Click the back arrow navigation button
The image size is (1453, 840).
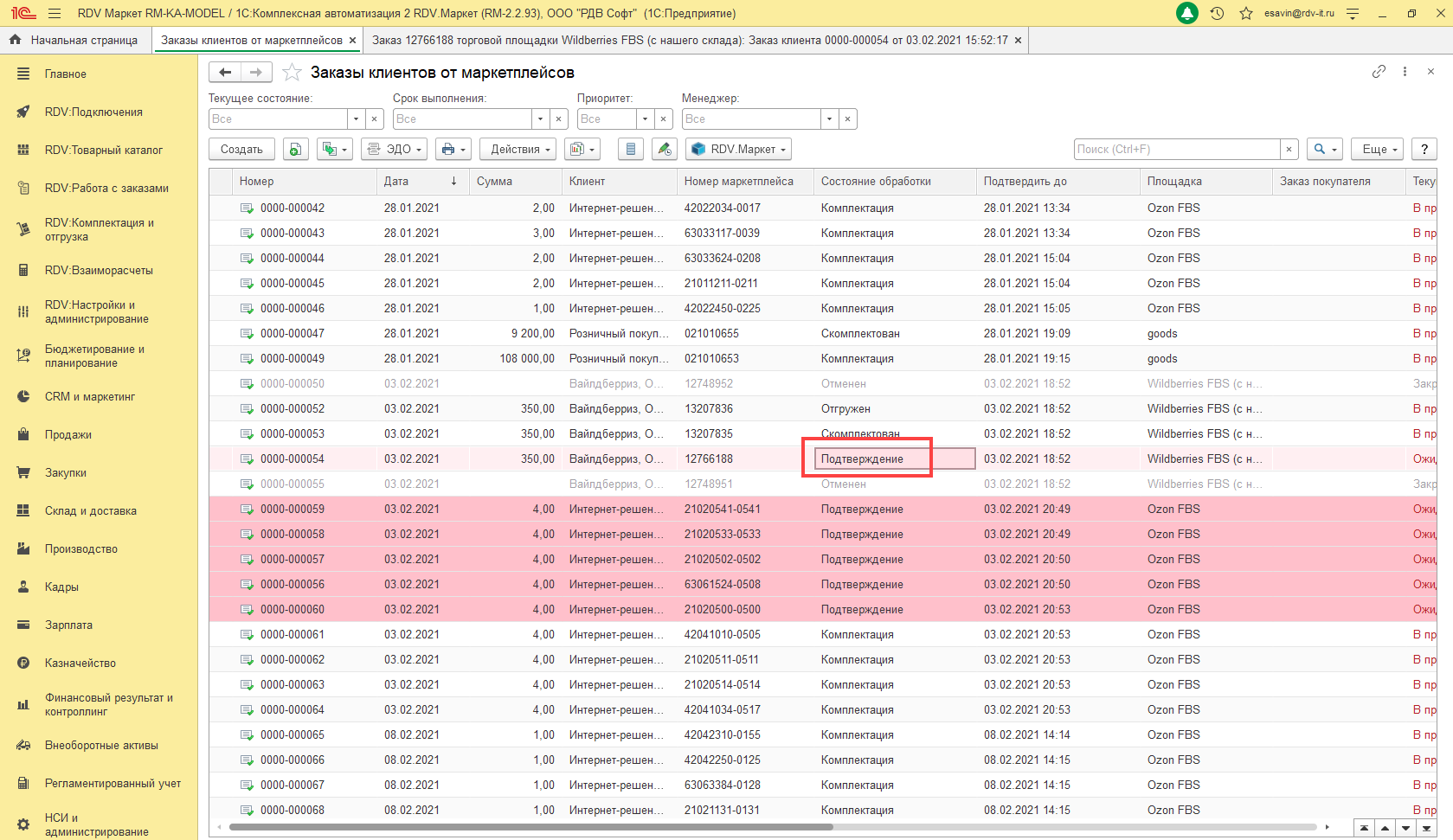pyautogui.click(x=225, y=73)
